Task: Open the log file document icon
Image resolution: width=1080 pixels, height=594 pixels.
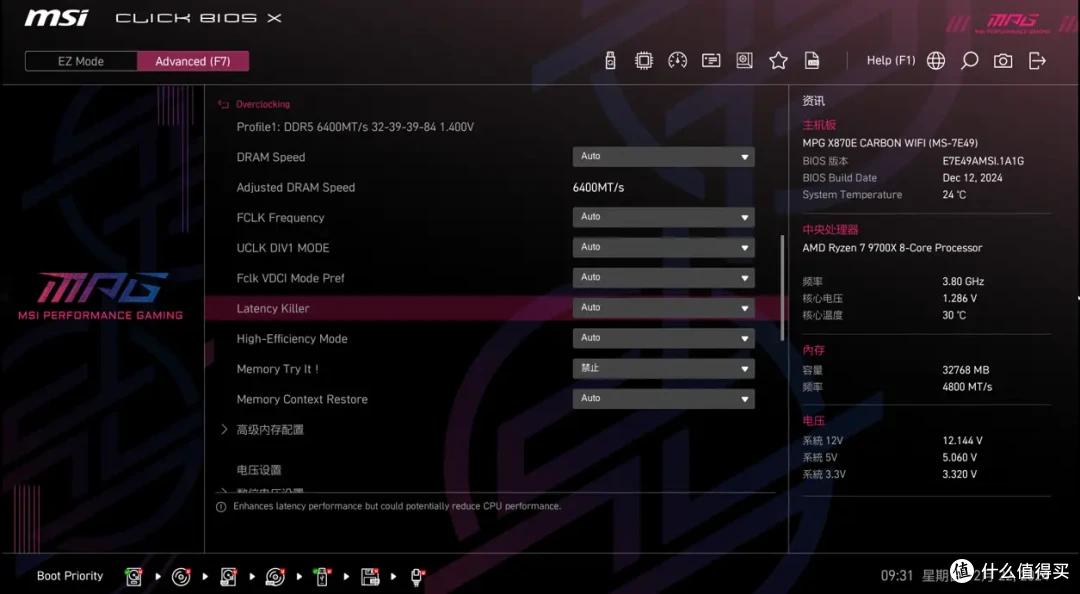Action: click(x=812, y=61)
